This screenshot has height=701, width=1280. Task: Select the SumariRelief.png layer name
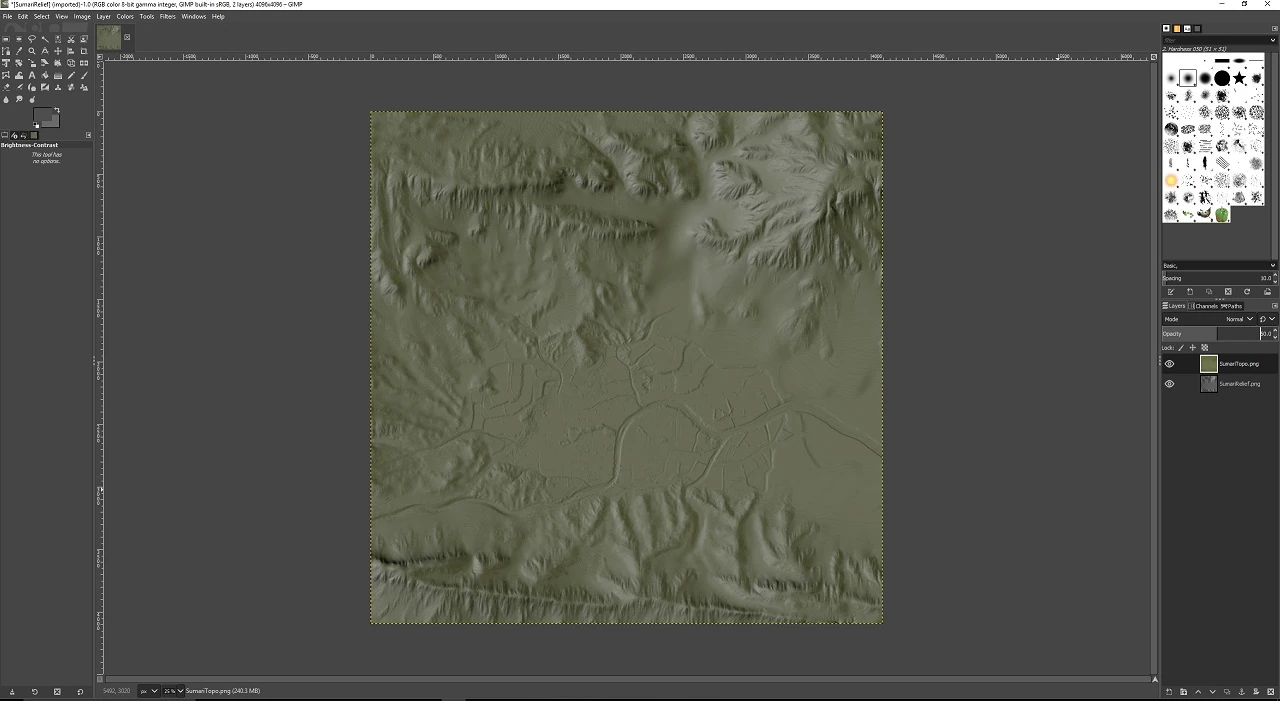(1240, 384)
